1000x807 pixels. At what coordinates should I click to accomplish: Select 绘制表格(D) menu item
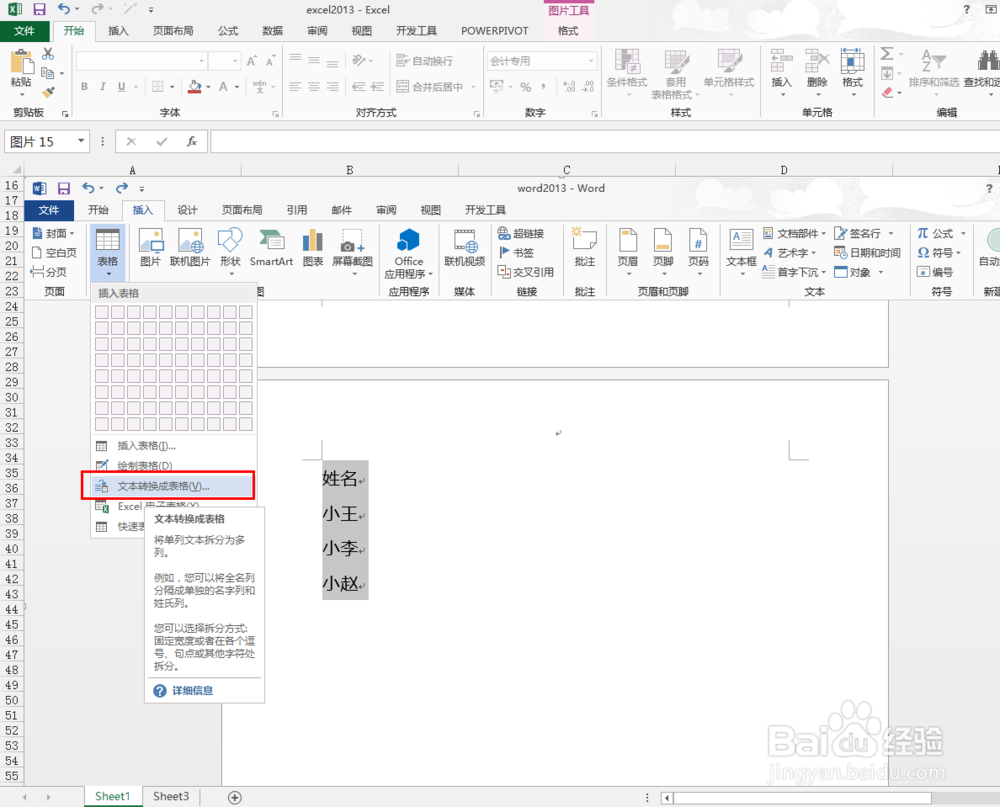[173, 466]
